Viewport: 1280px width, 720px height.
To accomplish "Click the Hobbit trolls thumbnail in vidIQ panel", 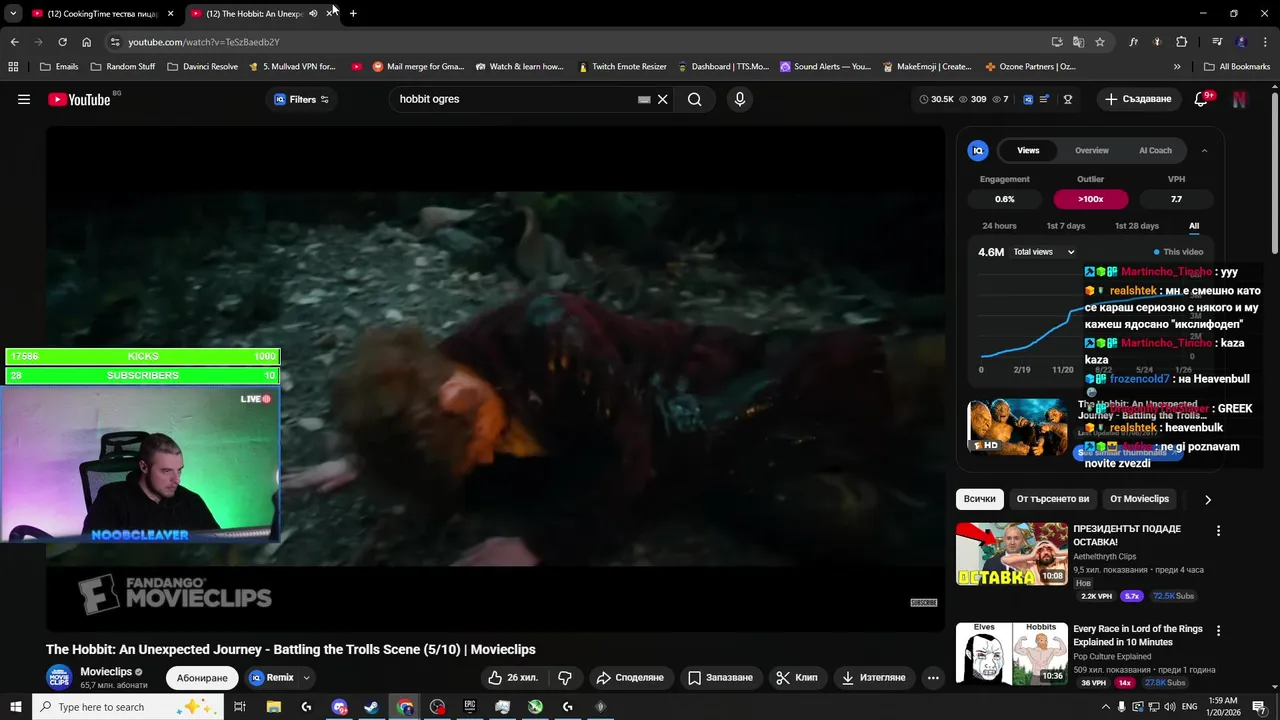I will (x=1017, y=427).
